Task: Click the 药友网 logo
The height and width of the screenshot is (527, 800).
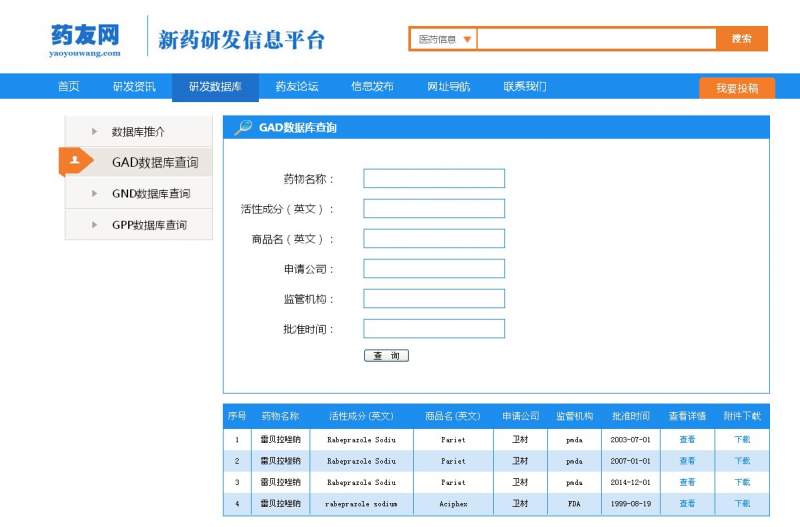Action: (x=85, y=40)
